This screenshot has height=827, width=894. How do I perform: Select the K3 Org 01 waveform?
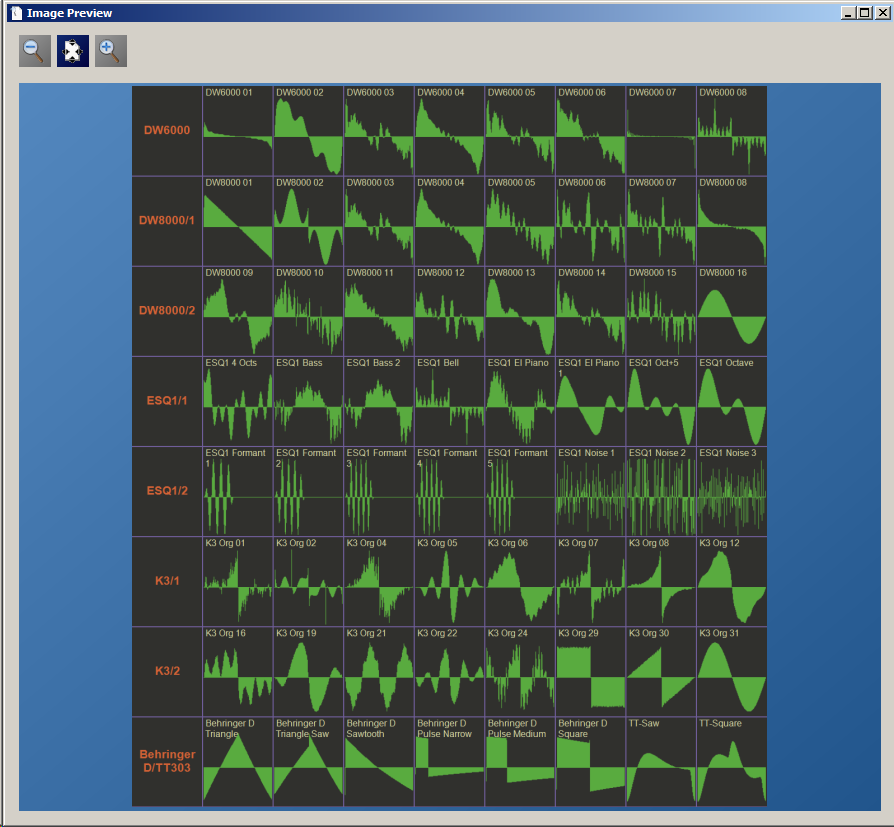click(238, 581)
